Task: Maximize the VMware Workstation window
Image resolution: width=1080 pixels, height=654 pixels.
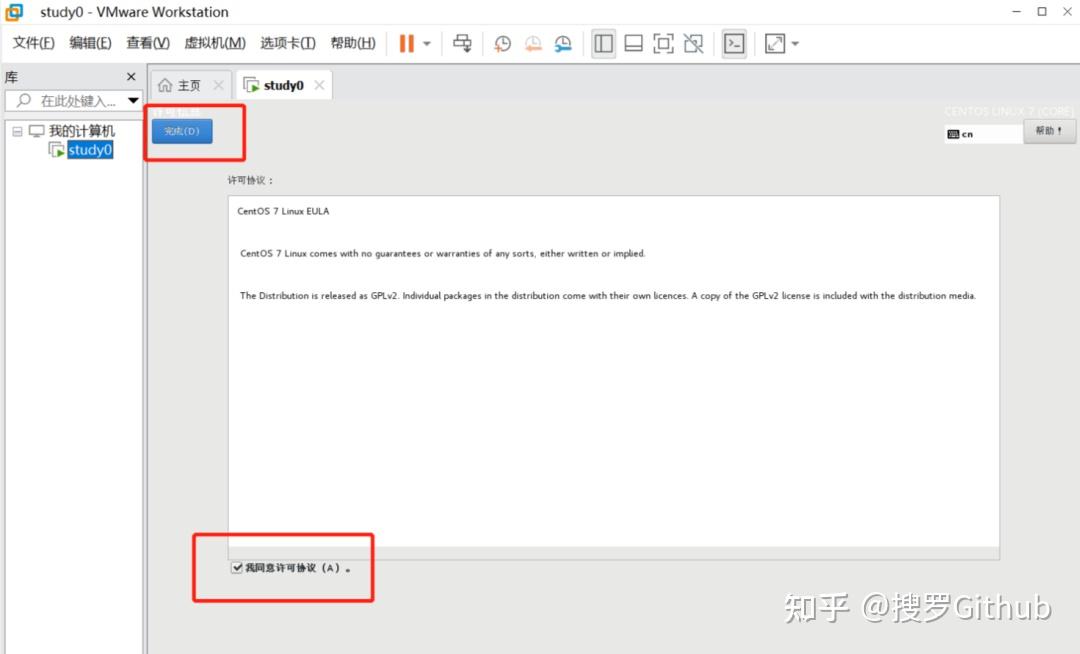Action: pos(1042,12)
